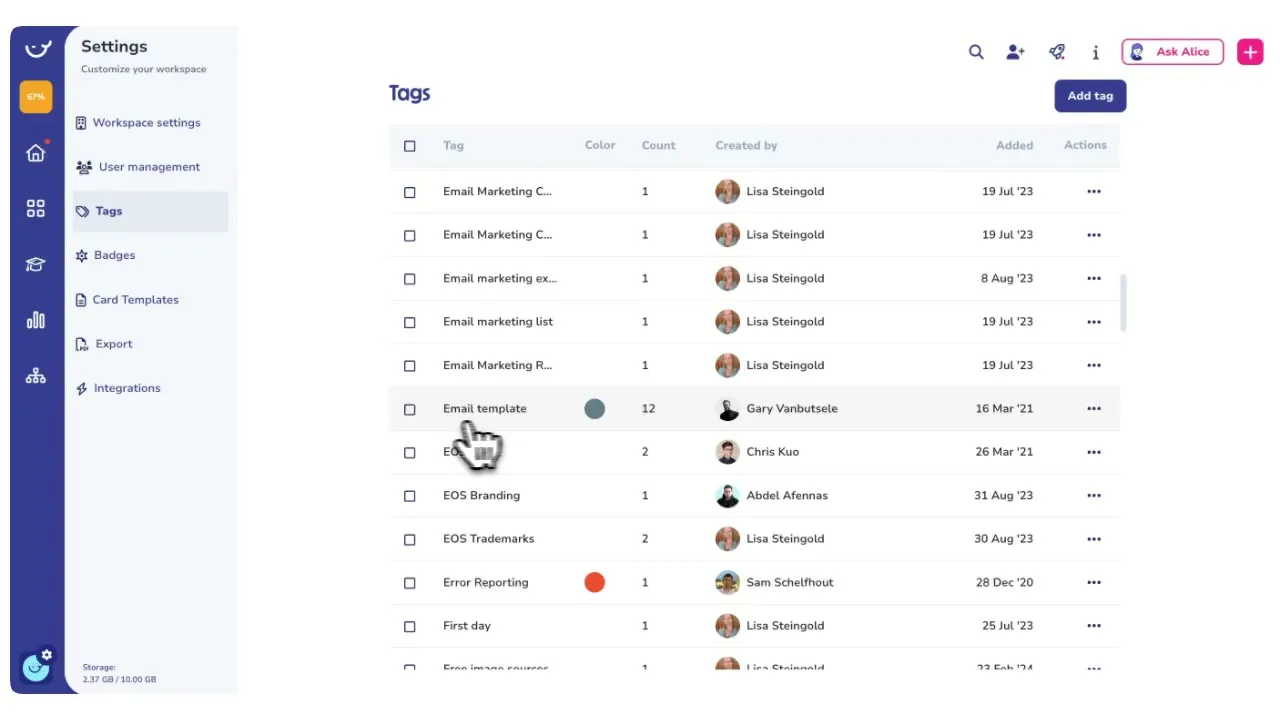The image size is (1280, 720).
Task: Check the Email template row checkbox
Action: (x=409, y=409)
